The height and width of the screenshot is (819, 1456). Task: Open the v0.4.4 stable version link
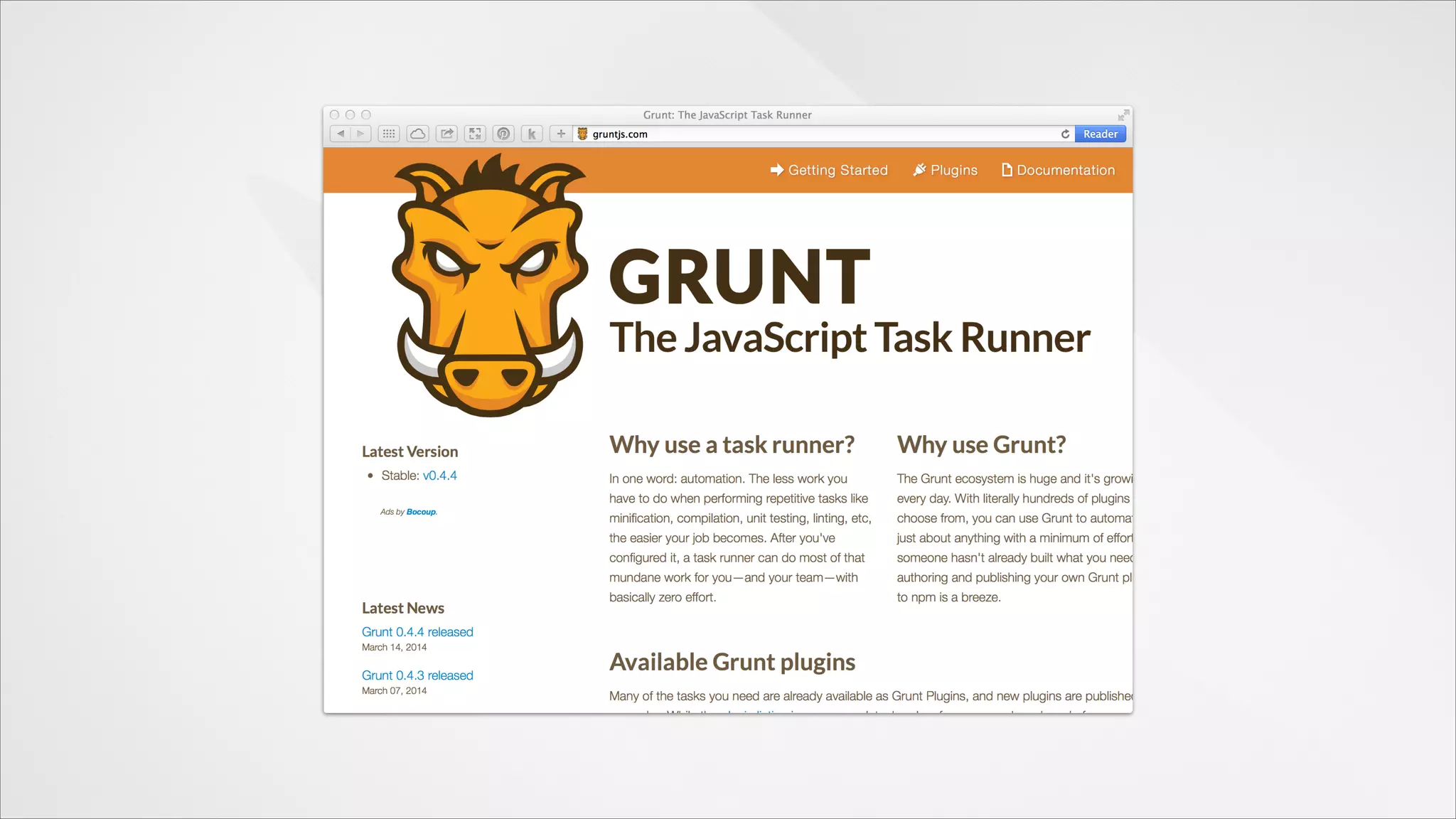coord(439,476)
